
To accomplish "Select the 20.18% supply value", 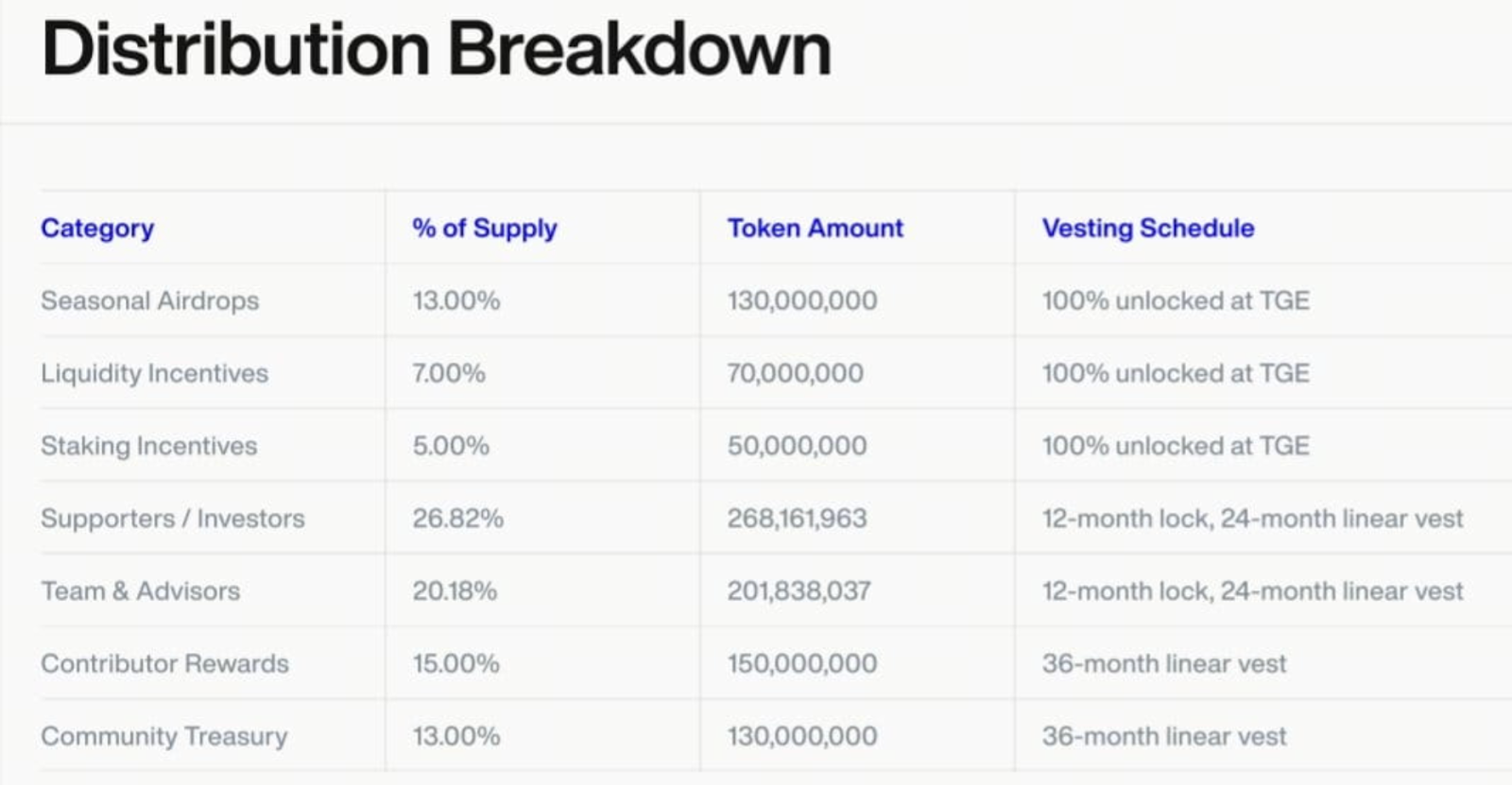I will tap(454, 591).
